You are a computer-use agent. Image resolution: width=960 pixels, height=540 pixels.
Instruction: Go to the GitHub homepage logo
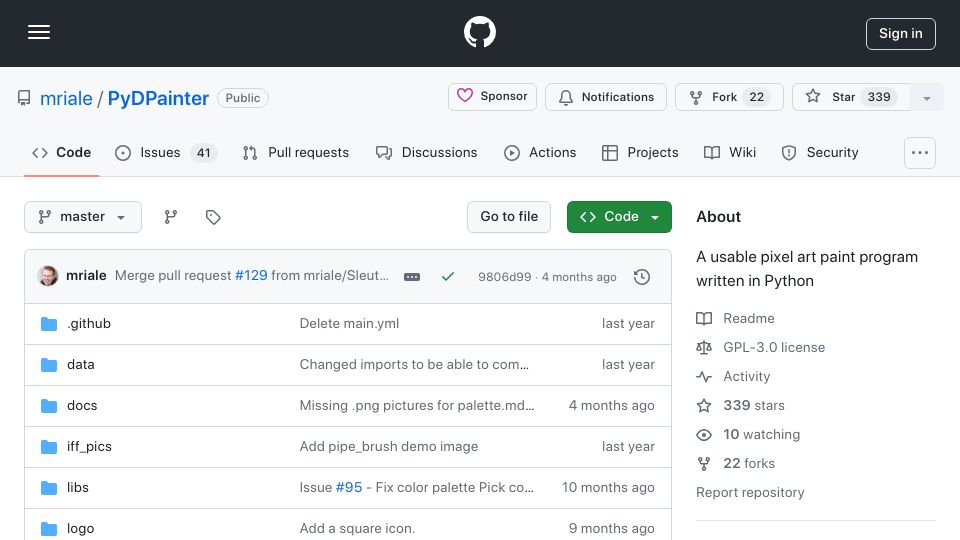[x=479, y=32]
